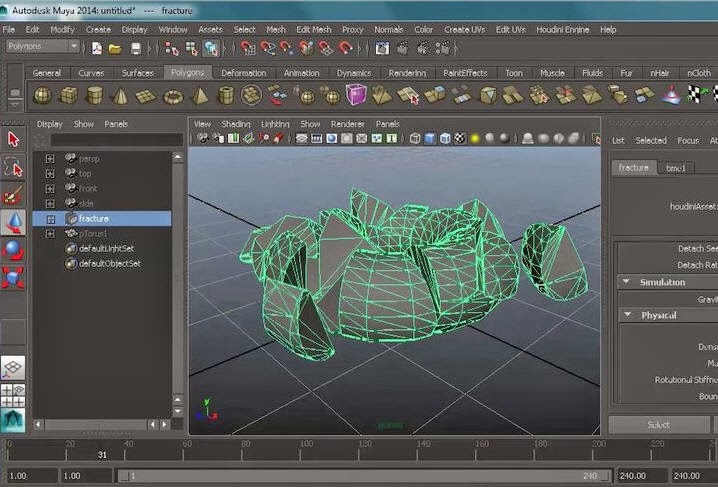This screenshot has height=487, width=718.
Task: Toggle the first snap magnet icon
Action: (x=248, y=48)
